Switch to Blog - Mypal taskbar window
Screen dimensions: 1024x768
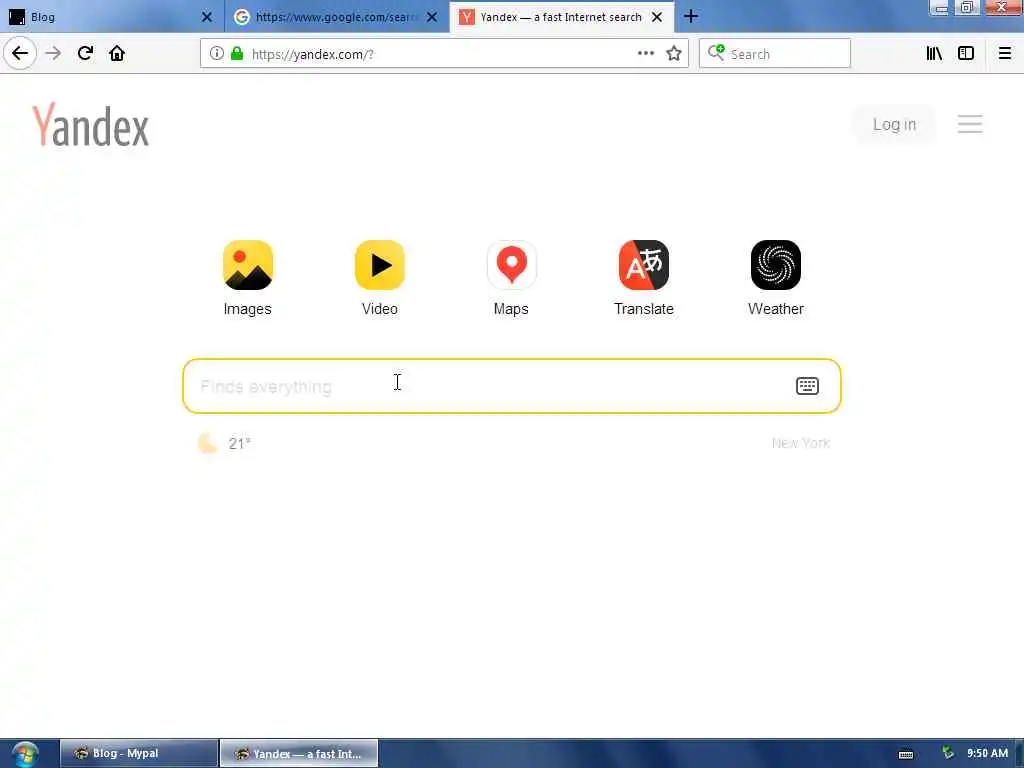coord(139,753)
